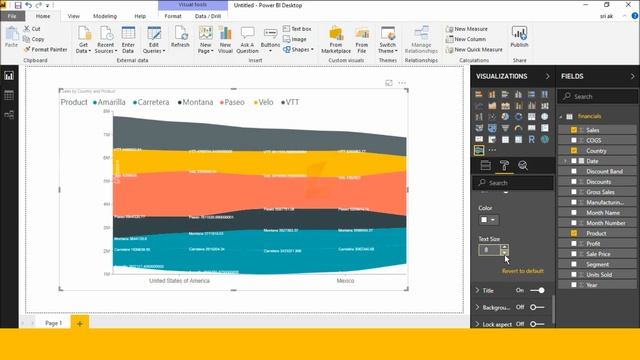Turn off the Title toggle
This screenshot has width=640, height=360.
pyautogui.click(x=537, y=291)
